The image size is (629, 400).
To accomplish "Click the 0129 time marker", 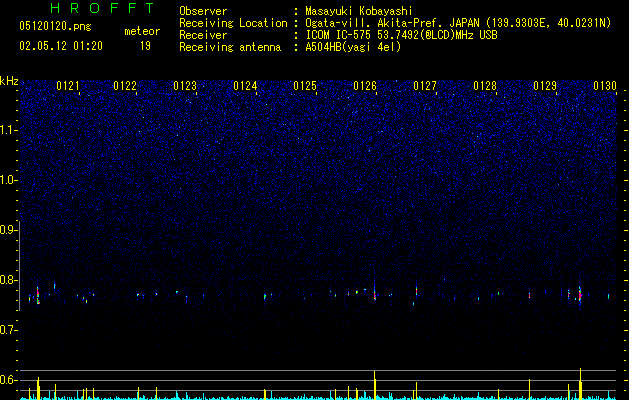I will (545, 85).
